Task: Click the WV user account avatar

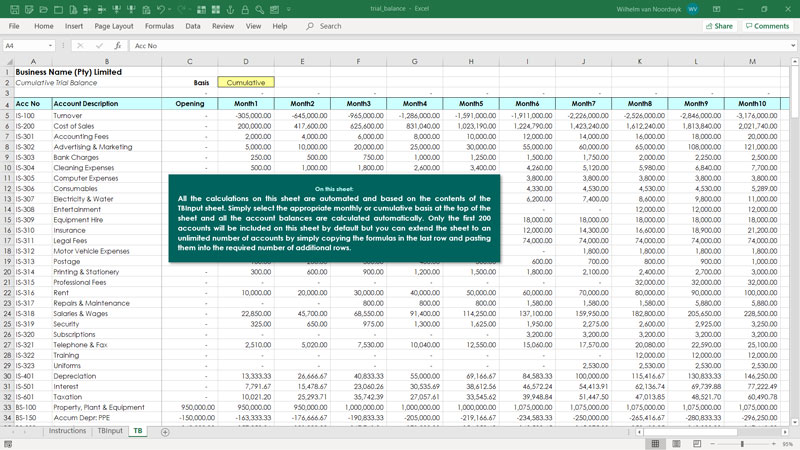Action: [x=692, y=9]
